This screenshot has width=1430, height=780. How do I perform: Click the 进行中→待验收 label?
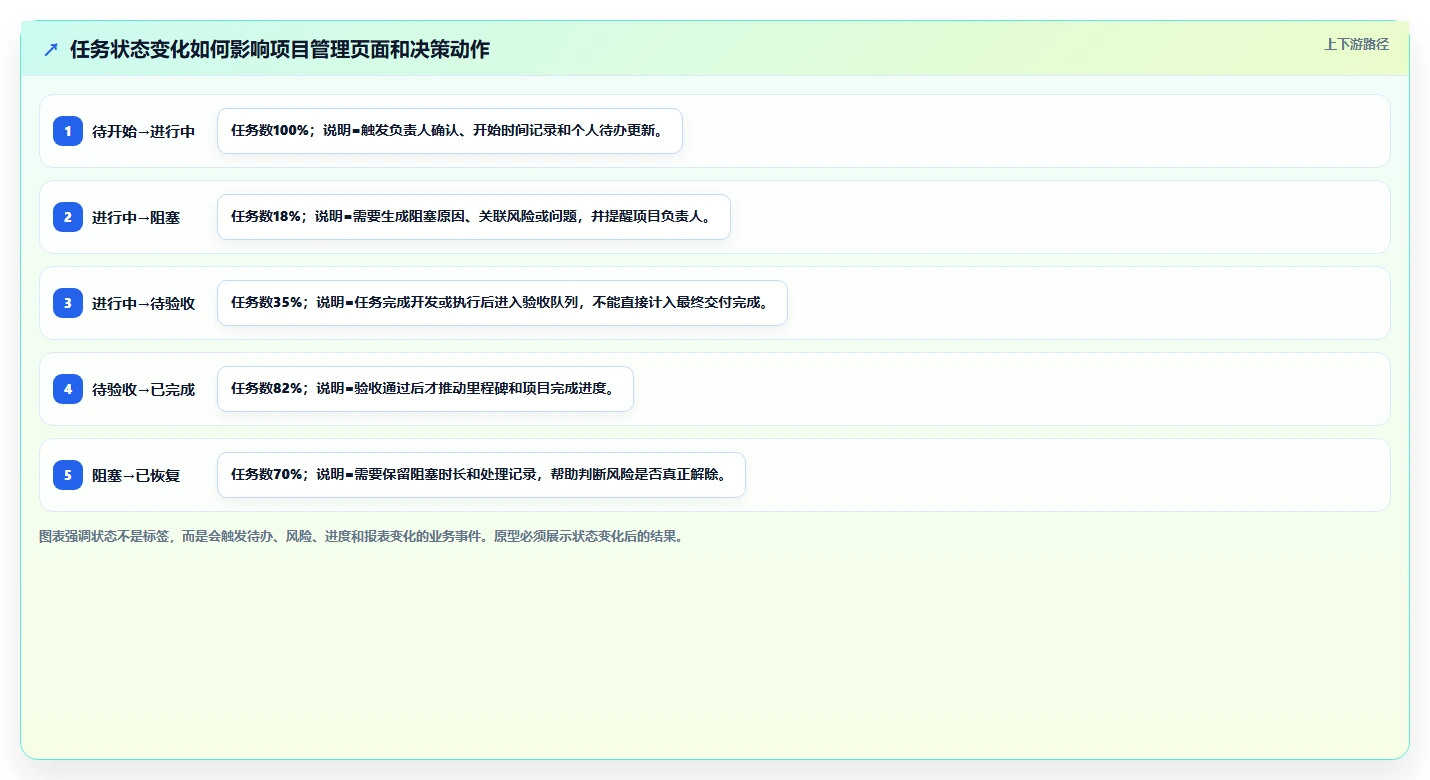(143, 303)
